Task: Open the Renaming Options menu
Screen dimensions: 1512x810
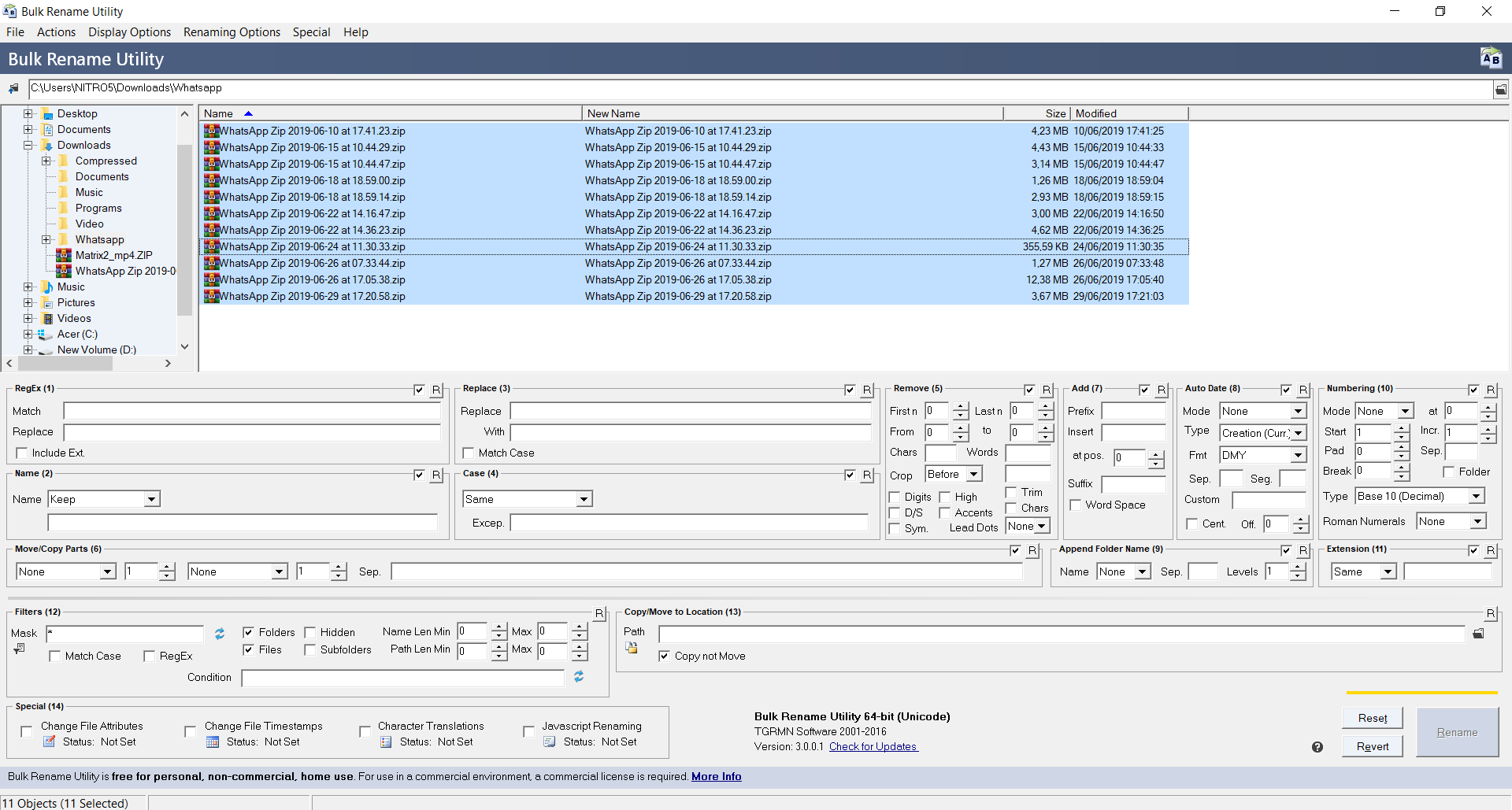Action: pos(232,32)
